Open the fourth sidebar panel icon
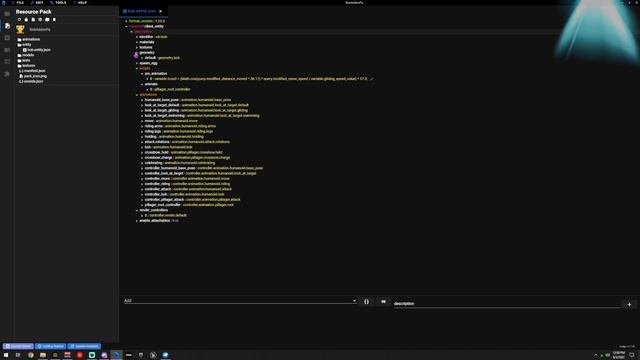The height and width of the screenshot is (360, 640). point(7,50)
